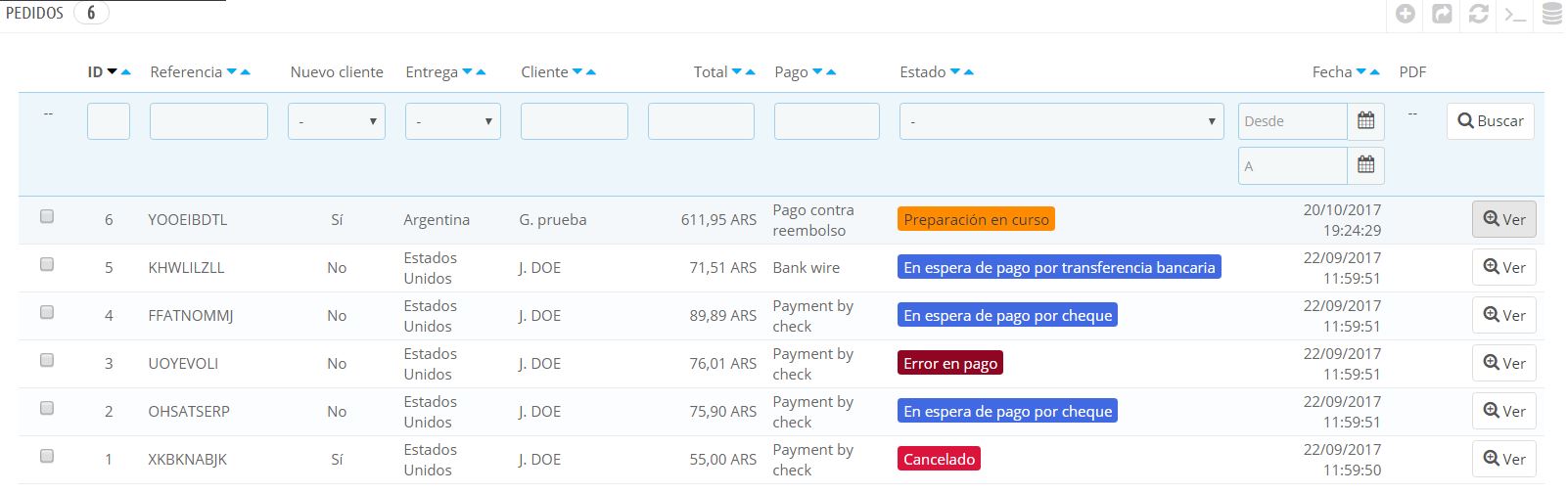
Task: Click ID filter input field
Action: [109, 121]
